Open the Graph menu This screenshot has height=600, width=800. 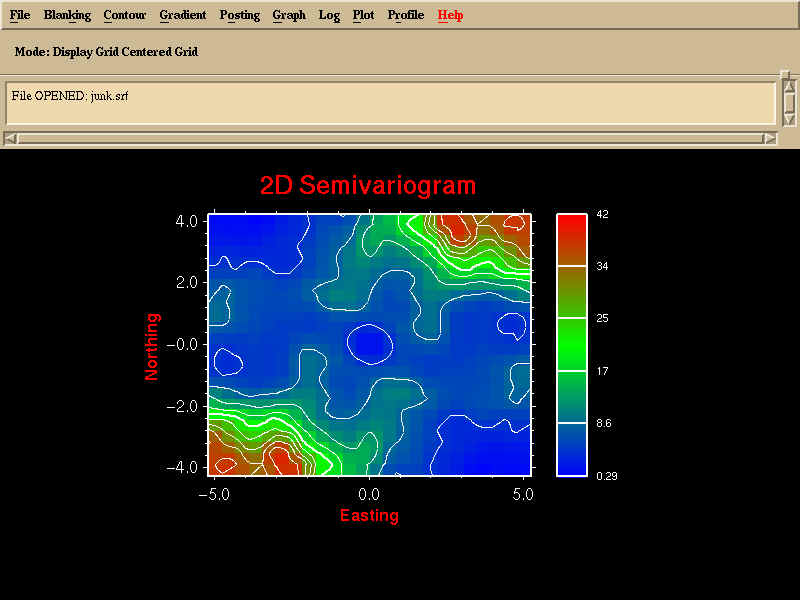coord(289,15)
